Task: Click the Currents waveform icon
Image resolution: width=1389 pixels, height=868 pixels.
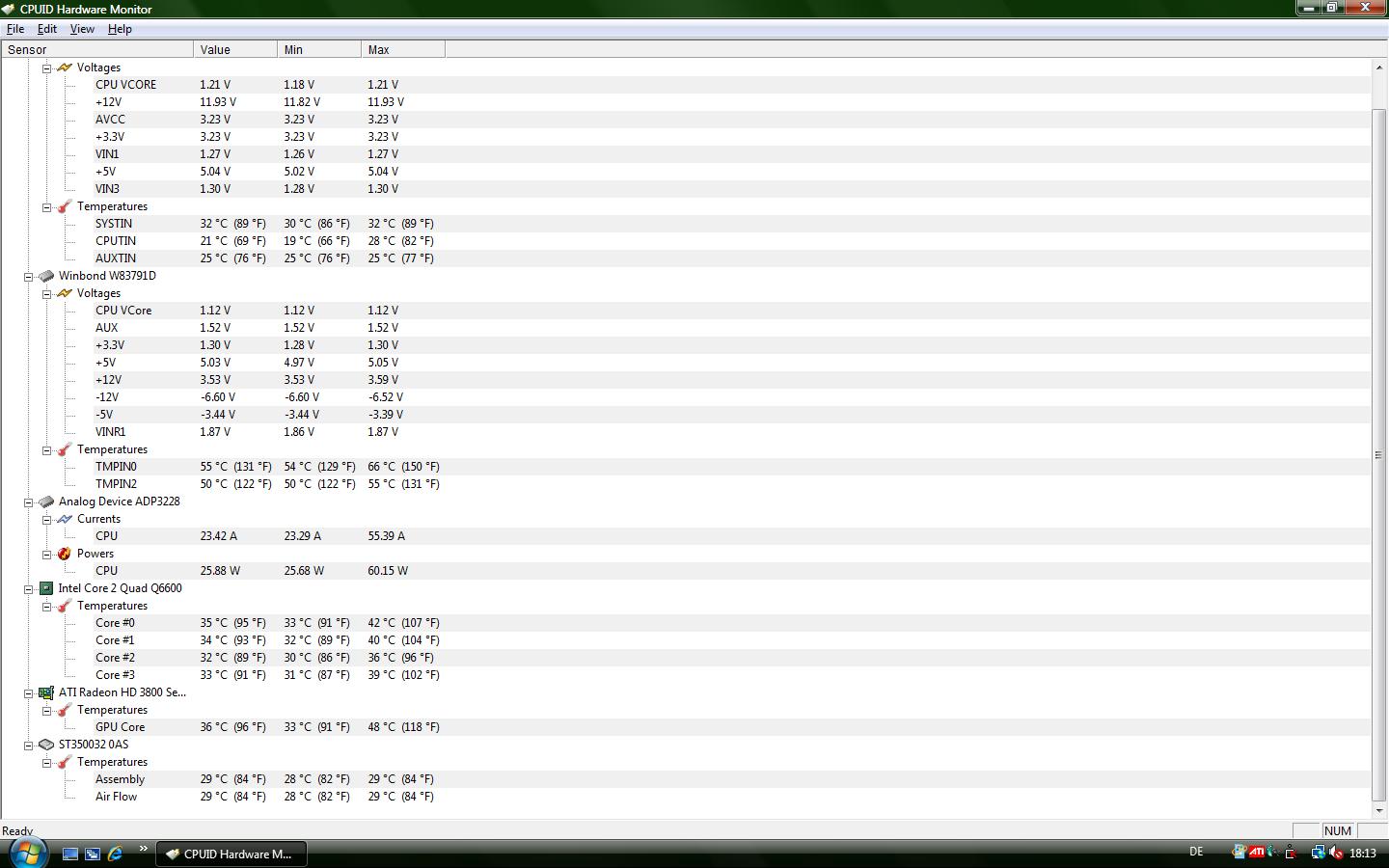Action: (x=64, y=519)
